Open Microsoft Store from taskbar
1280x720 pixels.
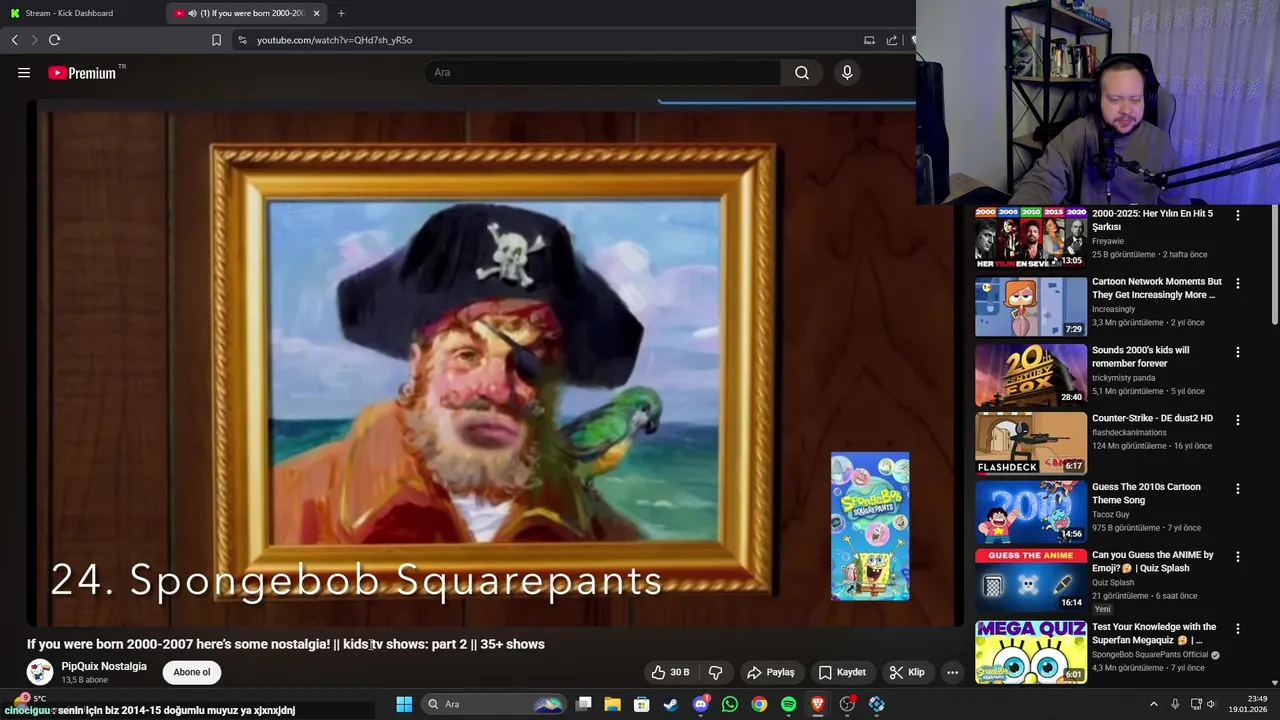pyautogui.click(x=642, y=704)
